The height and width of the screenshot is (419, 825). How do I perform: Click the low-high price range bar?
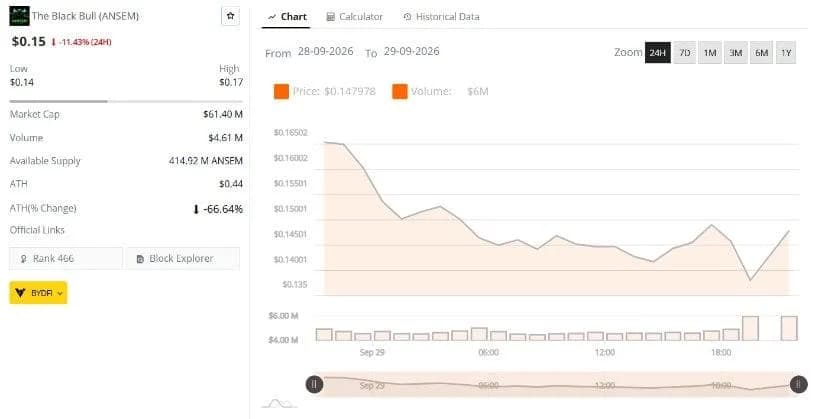[x=126, y=101]
